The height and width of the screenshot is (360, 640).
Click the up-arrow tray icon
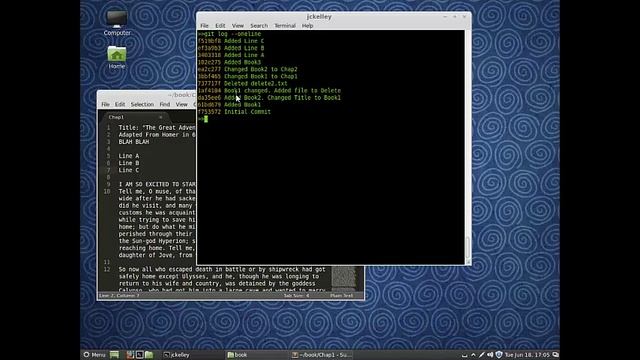point(473,355)
